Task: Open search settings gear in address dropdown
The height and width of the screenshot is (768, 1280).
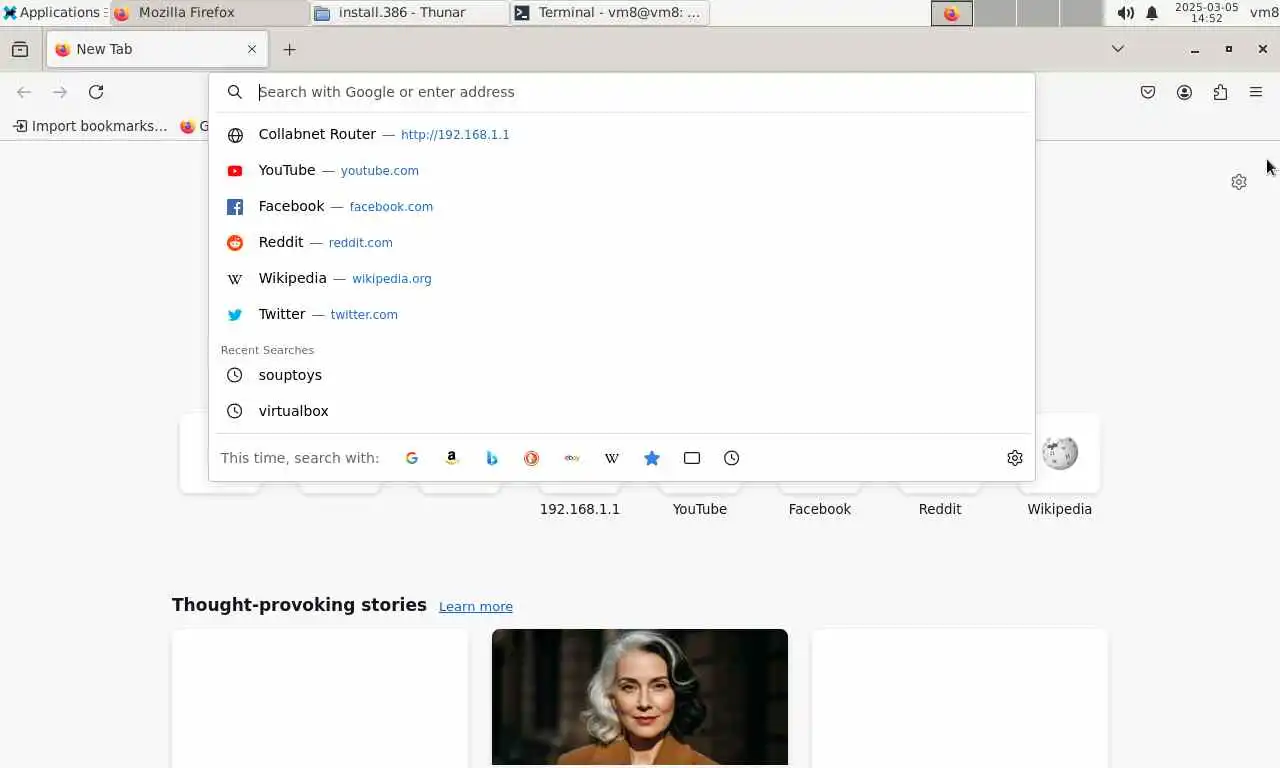Action: click(x=1015, y=458)
